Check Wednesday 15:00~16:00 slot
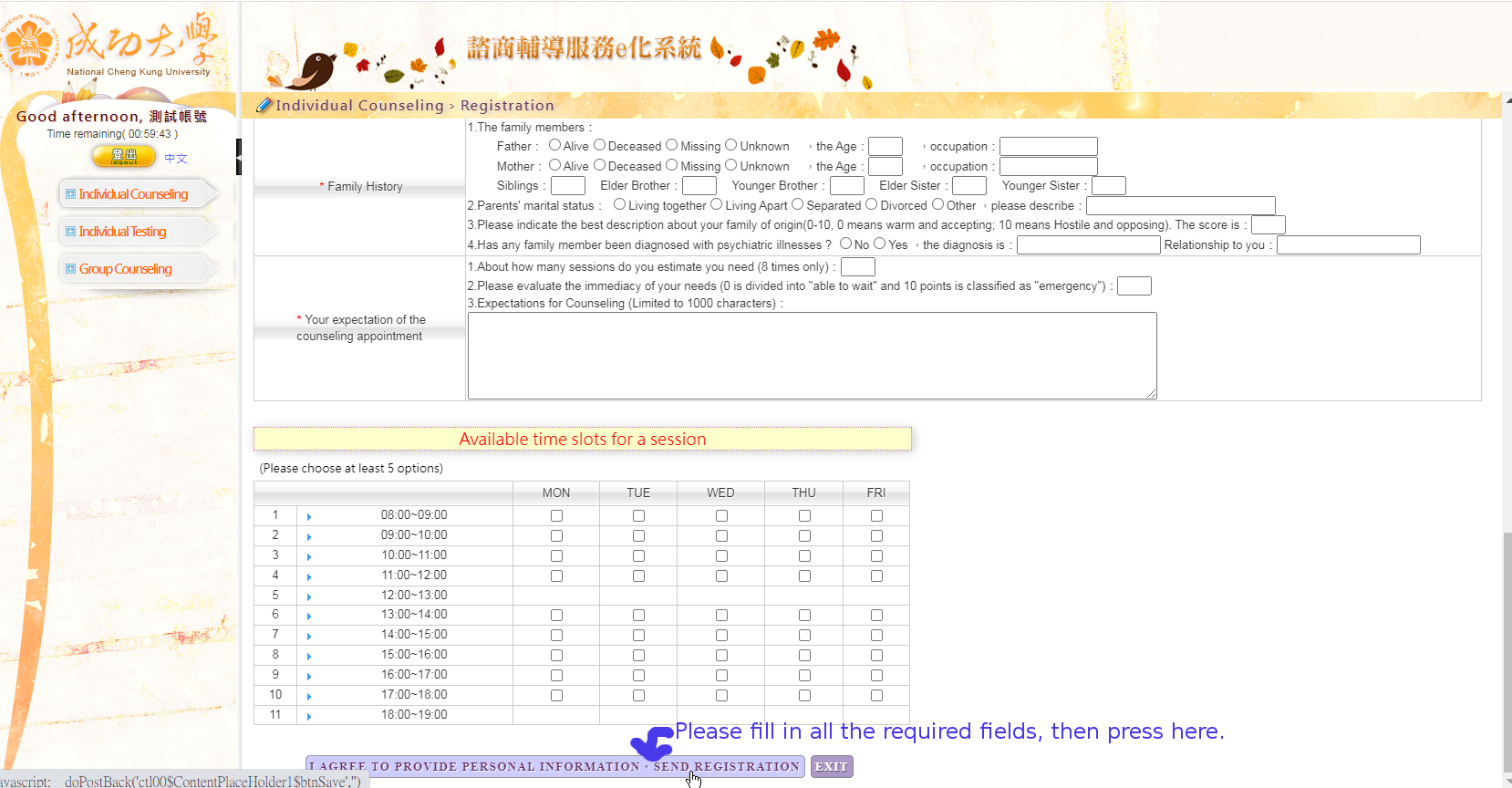 coord(721,656)
